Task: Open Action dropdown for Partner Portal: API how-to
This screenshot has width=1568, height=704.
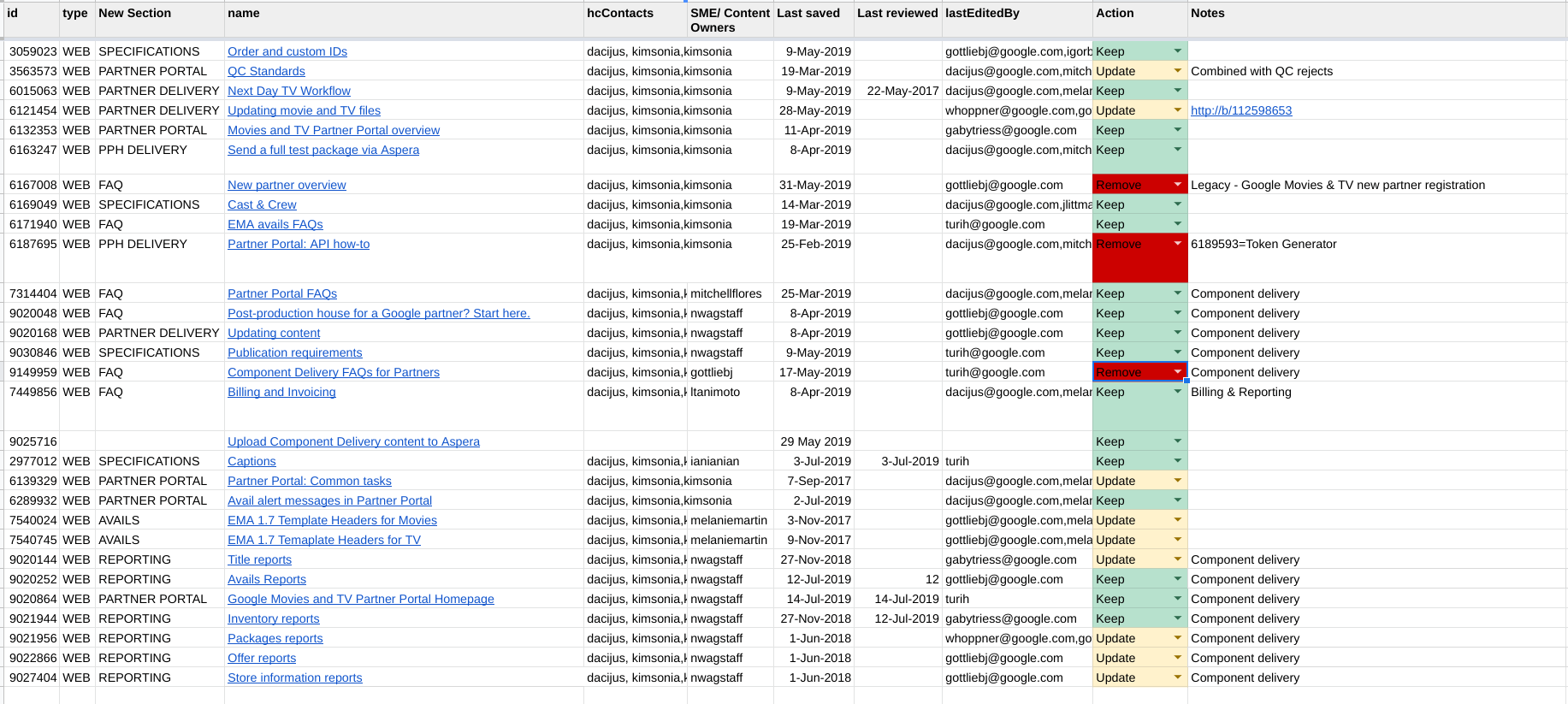Action: [1177, 244]
